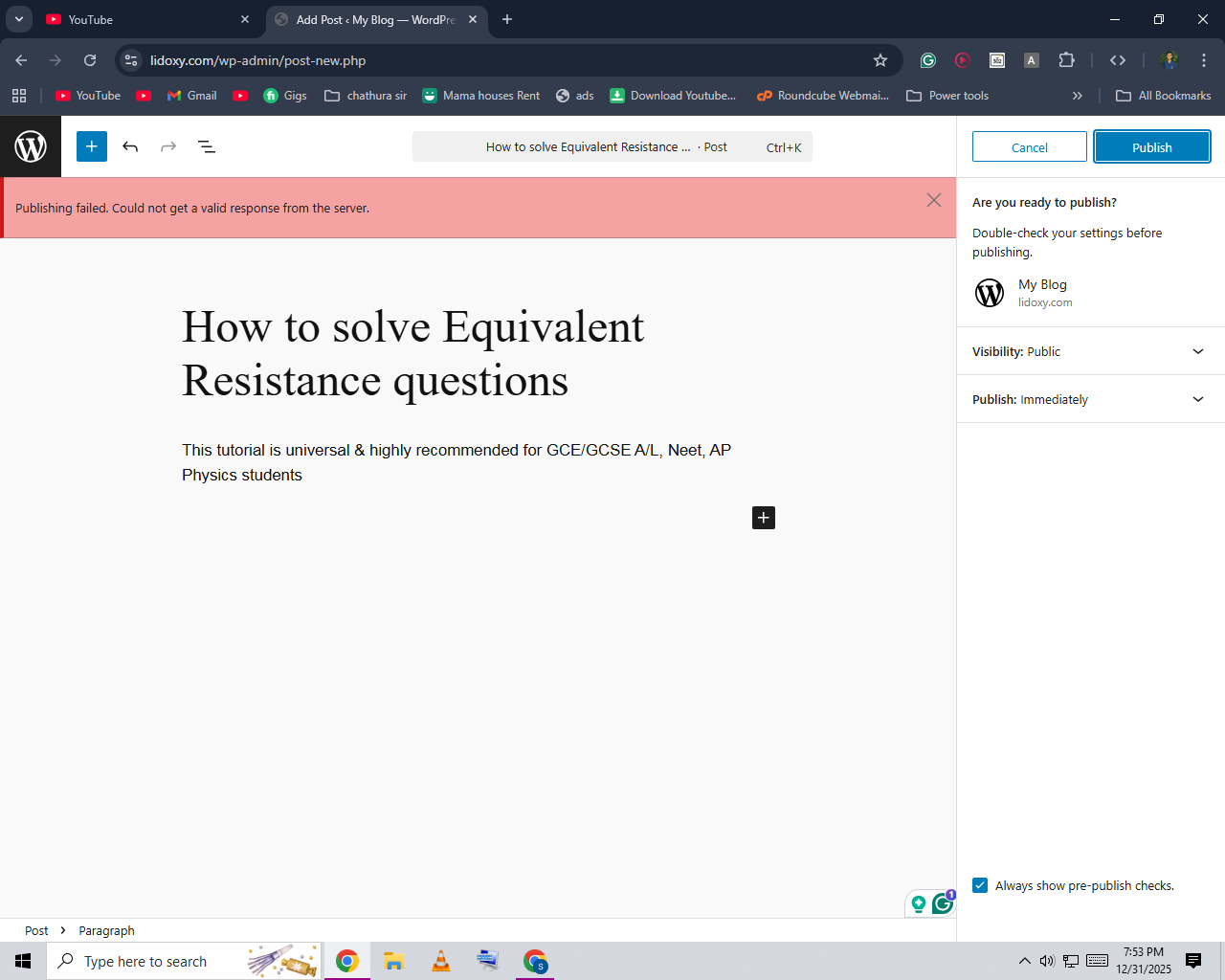The height and width of the screenshot is (980, 1225).
Task: Open the Windows Start menu
Action: pyautogui.click(x=23, y=961)
